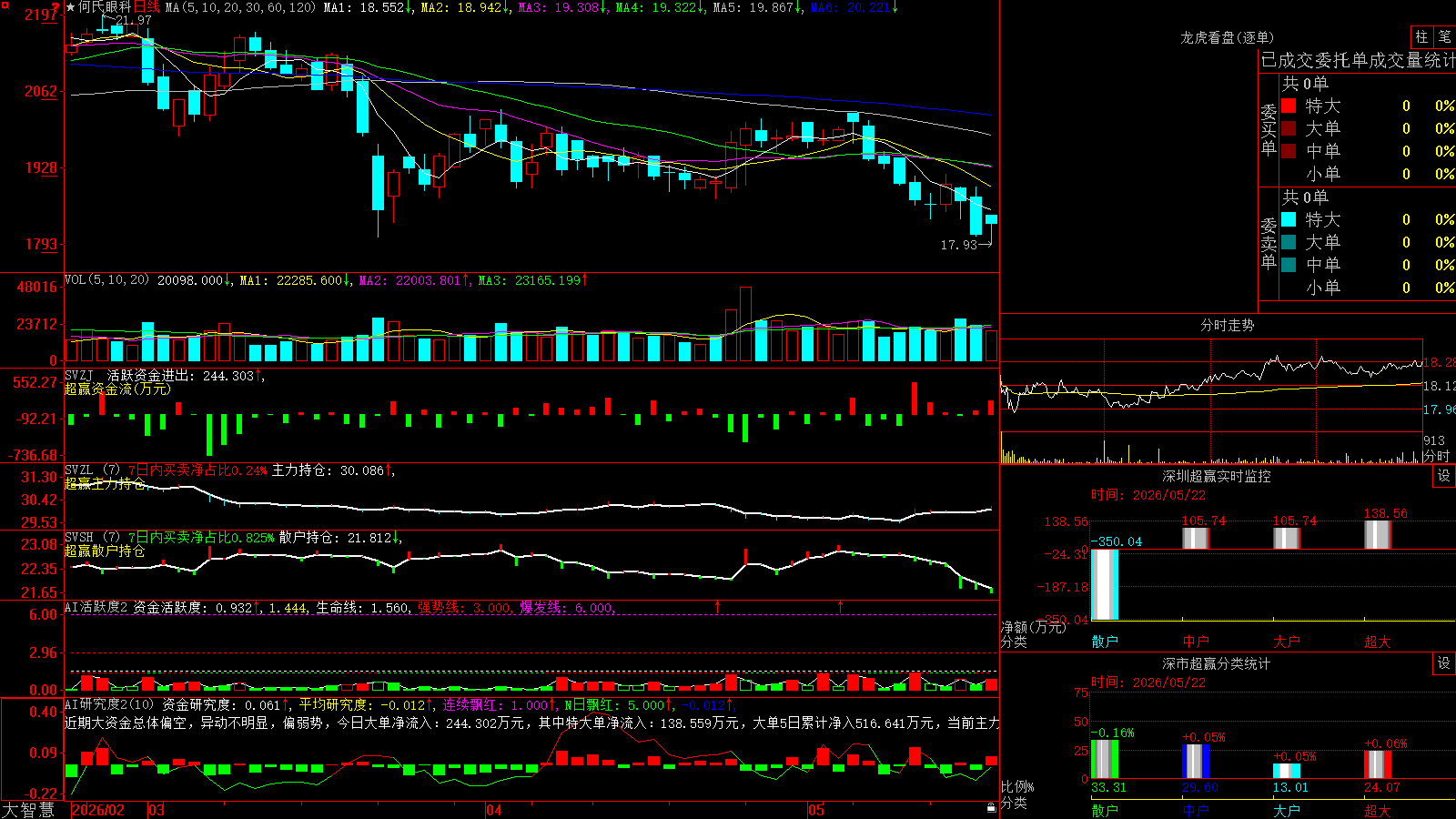Open 设 settings for 深圳超赢实时监控
Image resolution: width=1456 pixels, height=819 pixels.
[x=1444, y=476]
